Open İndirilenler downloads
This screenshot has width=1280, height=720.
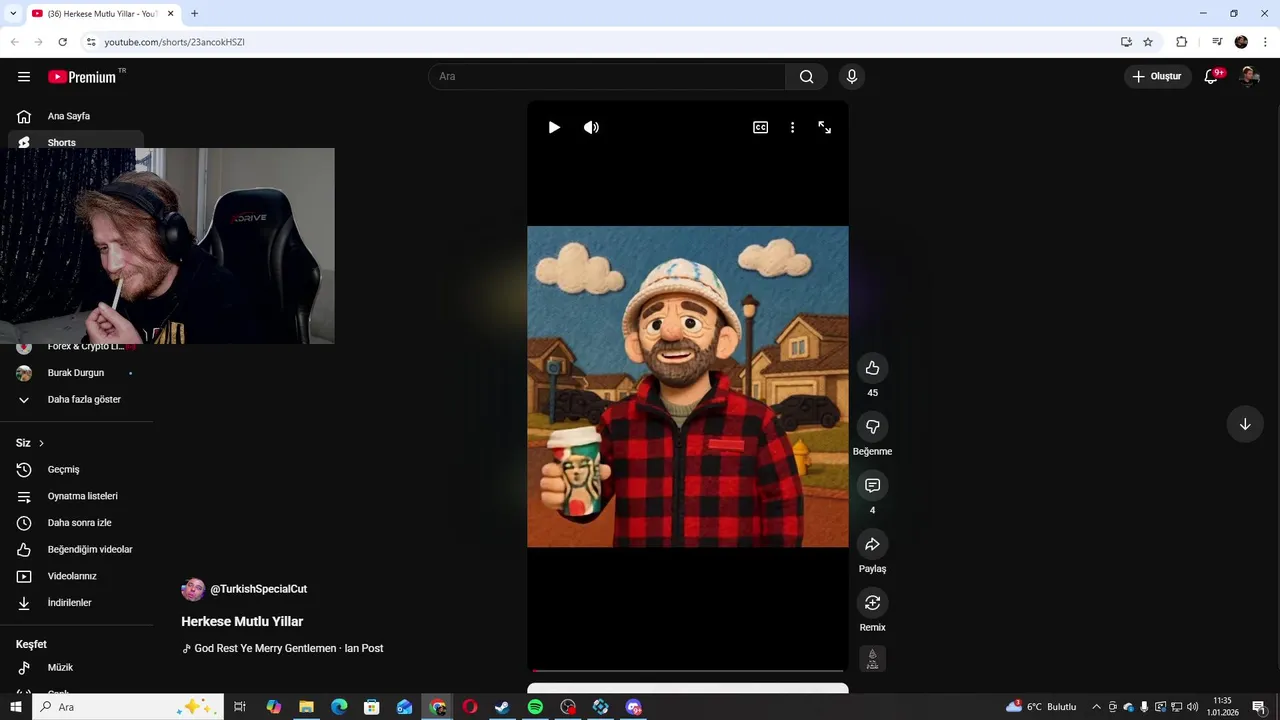(76, 603)
